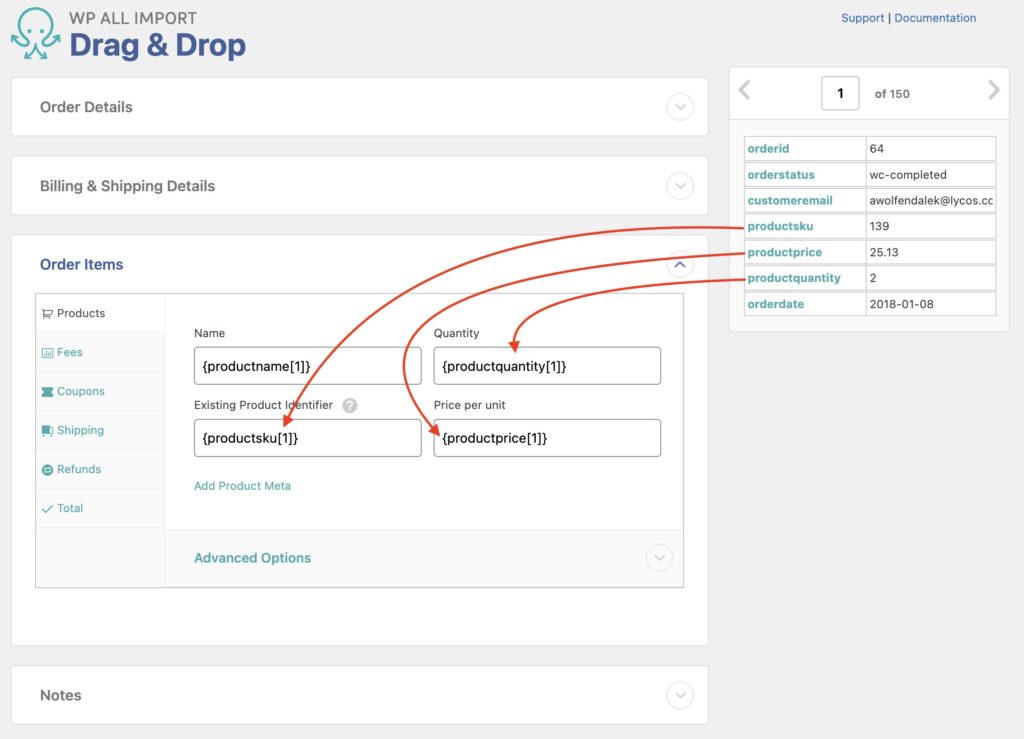1024x739 pixels.
Task: Click the record number input showing 1
Action: (x=840, y=92)
